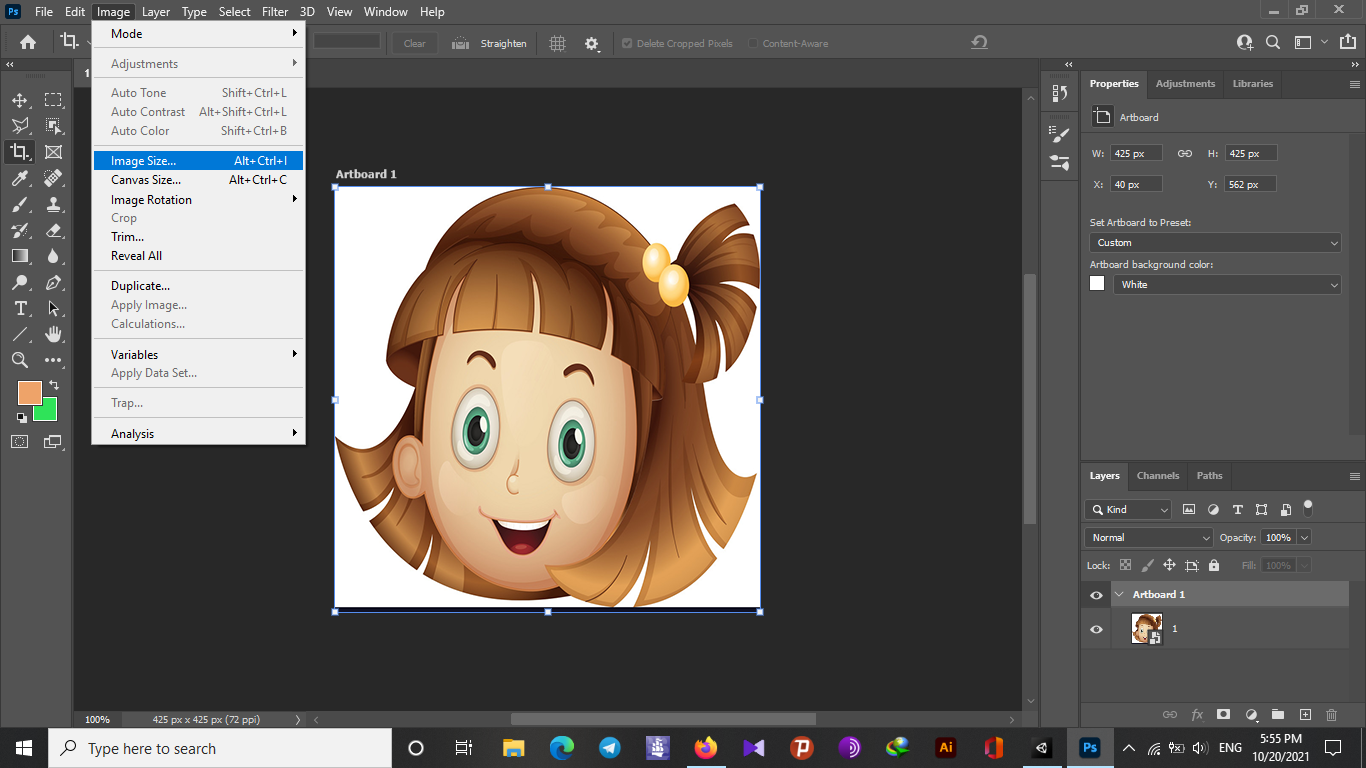Open the Layers panel options menu

(1355, 476)
